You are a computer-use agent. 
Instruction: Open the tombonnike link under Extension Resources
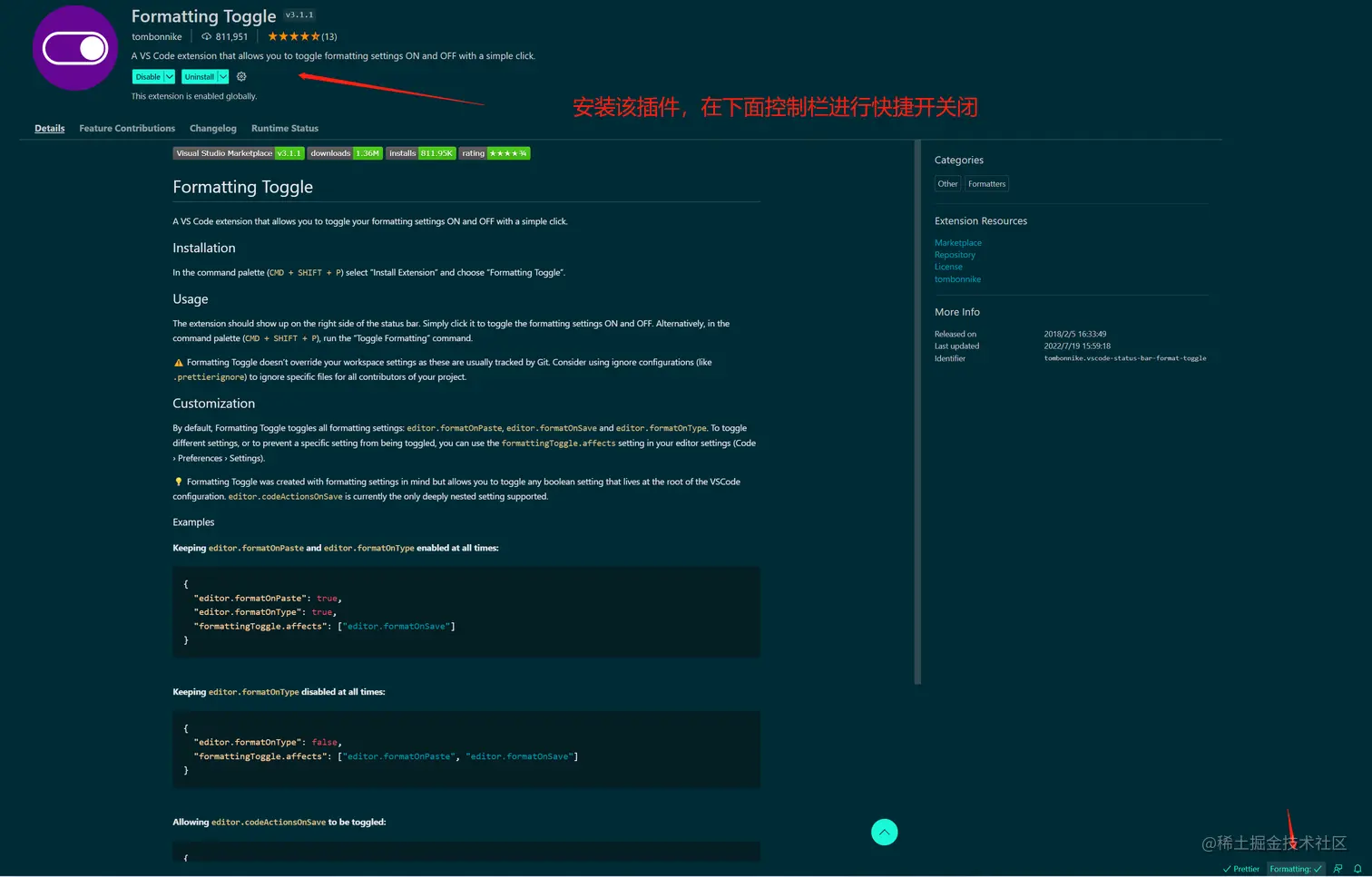[x=957, y=279]
